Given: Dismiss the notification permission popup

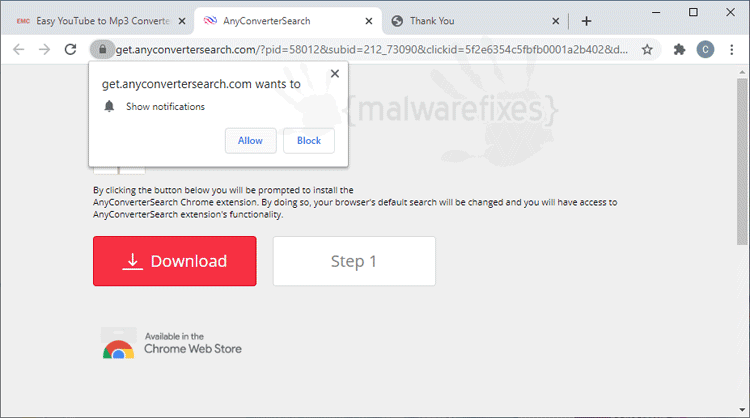Looking at the screenshot, I should pos(335,74).
